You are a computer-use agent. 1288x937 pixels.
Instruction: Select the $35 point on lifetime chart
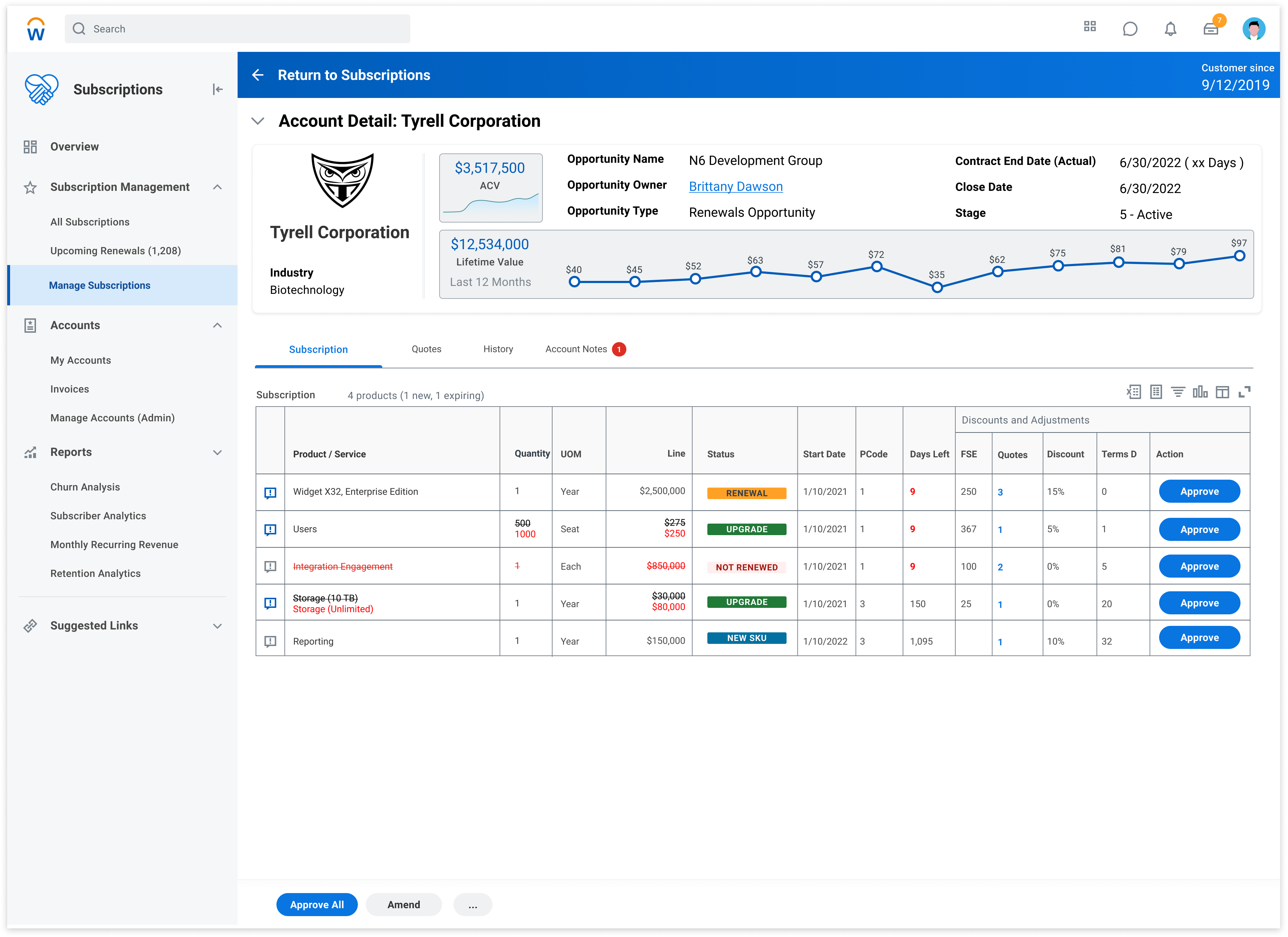click(x=937, y=287)
